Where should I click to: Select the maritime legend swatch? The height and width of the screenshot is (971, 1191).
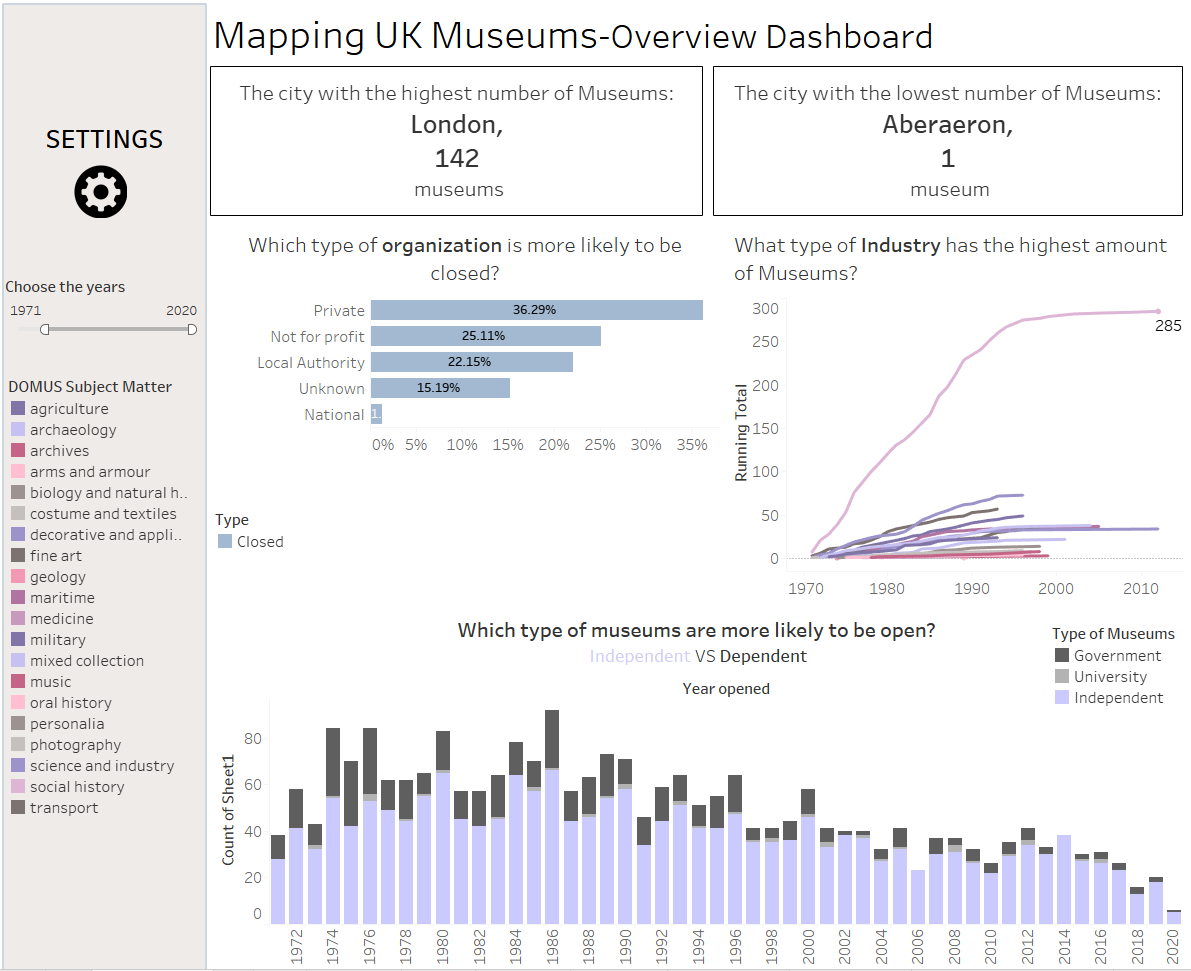pyautogui.click(x=18, y=598)
